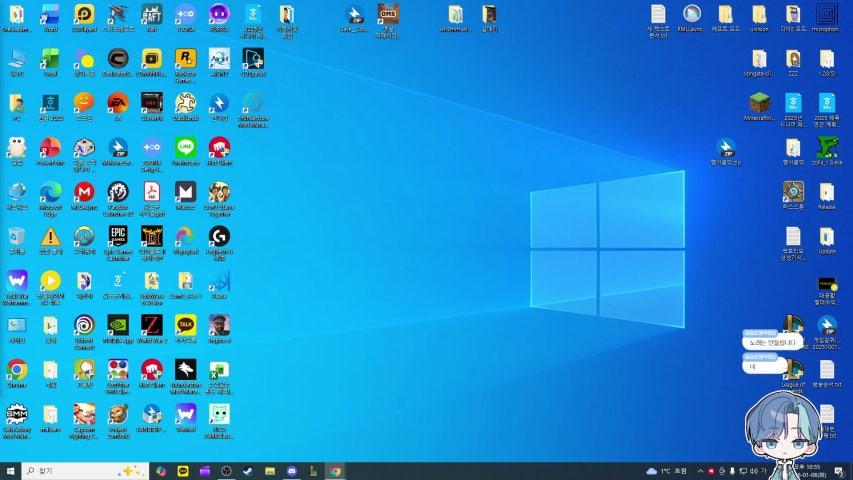Click the Windows Start button
The image size is (853, 480).
tap(11, 470)
